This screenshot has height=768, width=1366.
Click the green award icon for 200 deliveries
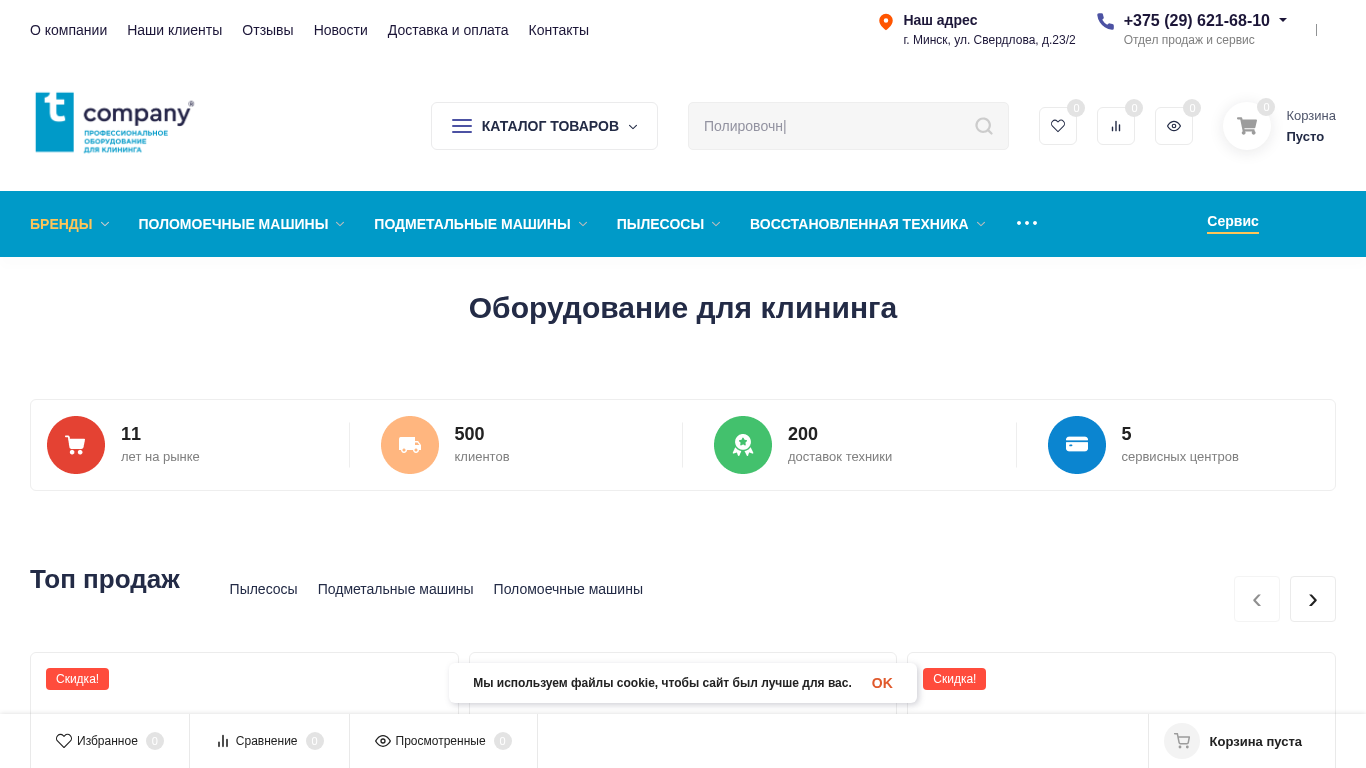coord(743,445)
